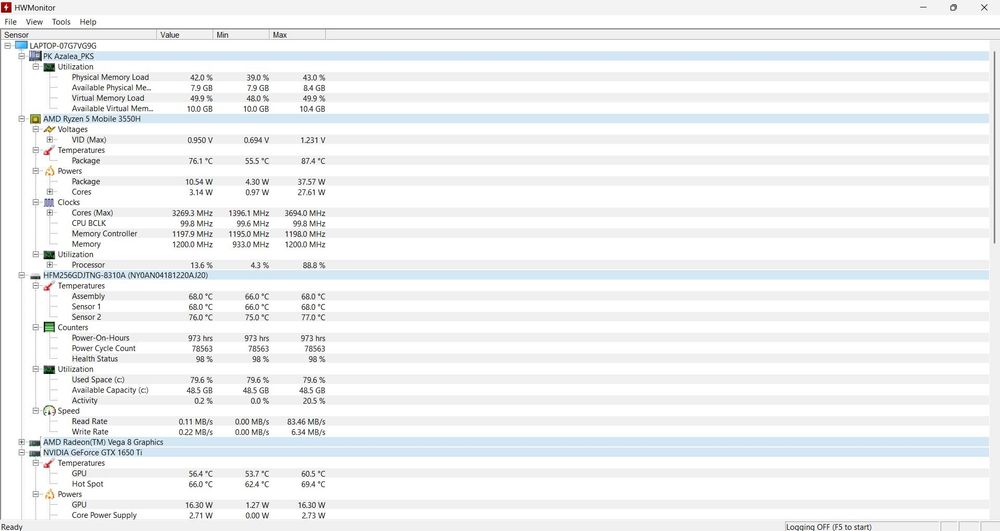
Task: Collapse the AMD Ryzen 5 Mobile 3550H node
Action: 22,119
